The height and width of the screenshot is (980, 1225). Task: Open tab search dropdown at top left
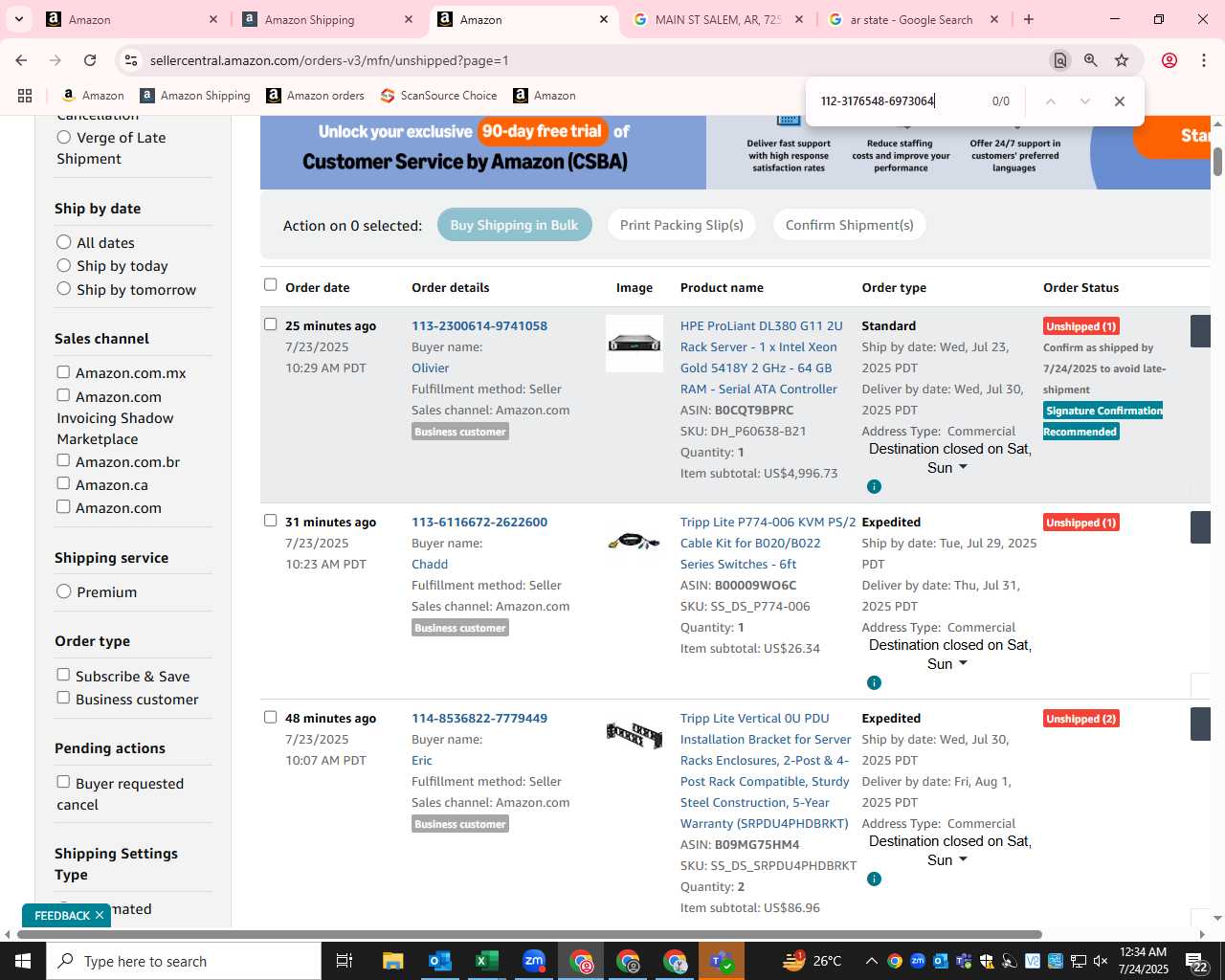pos(19,19)
